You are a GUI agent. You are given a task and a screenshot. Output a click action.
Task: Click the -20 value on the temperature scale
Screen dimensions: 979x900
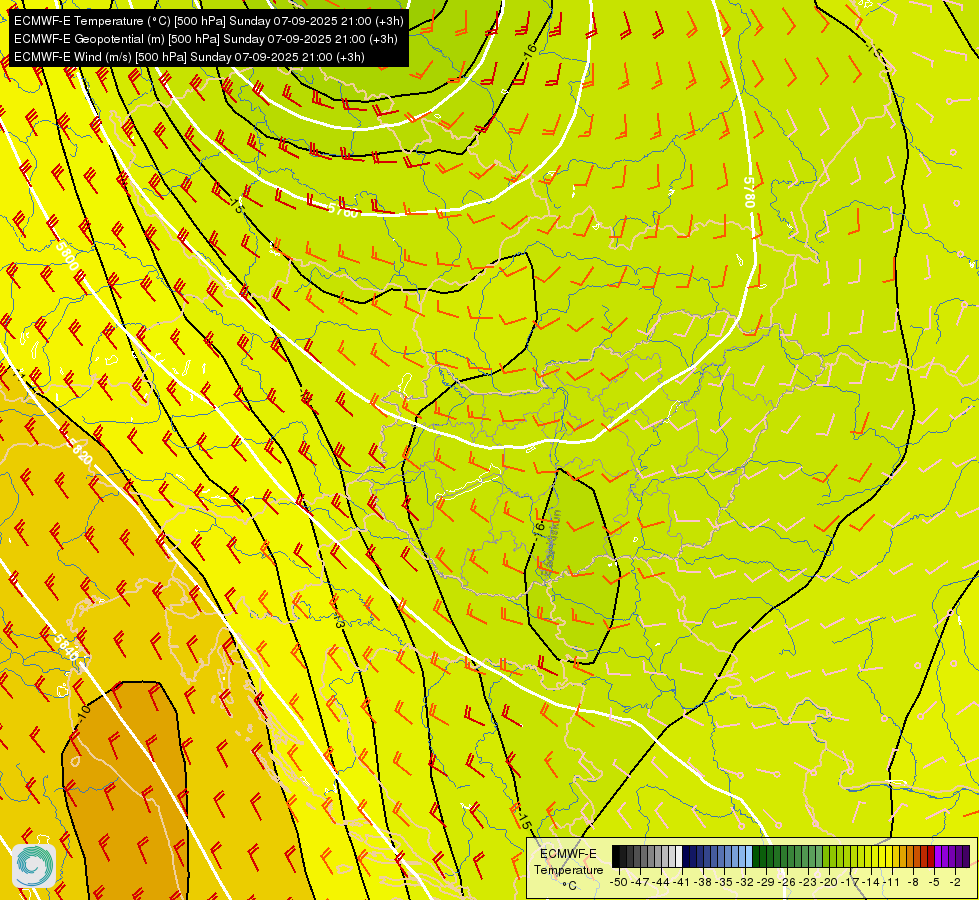(829, 882)
